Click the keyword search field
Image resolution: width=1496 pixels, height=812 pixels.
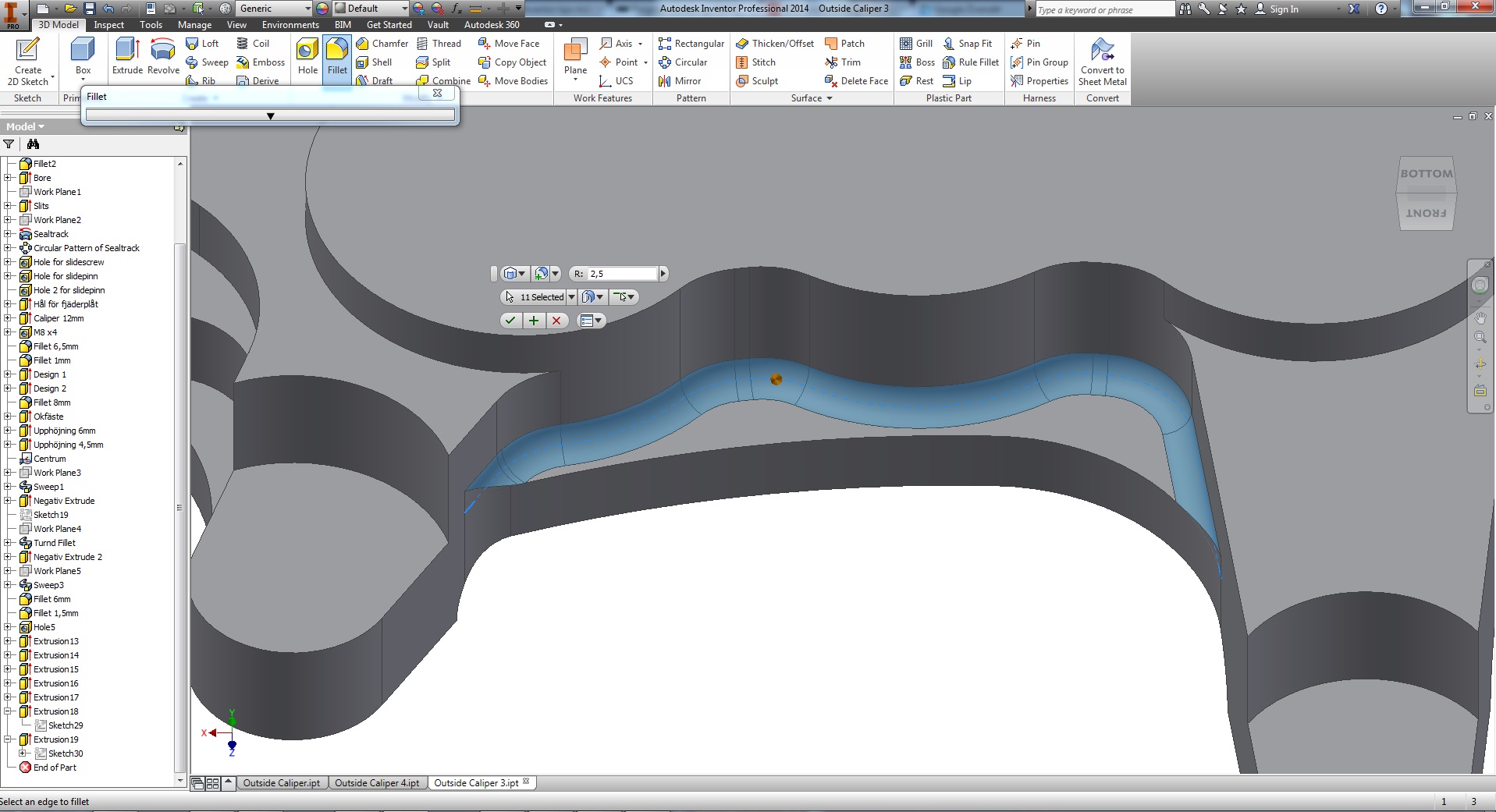pos(1104,9)
